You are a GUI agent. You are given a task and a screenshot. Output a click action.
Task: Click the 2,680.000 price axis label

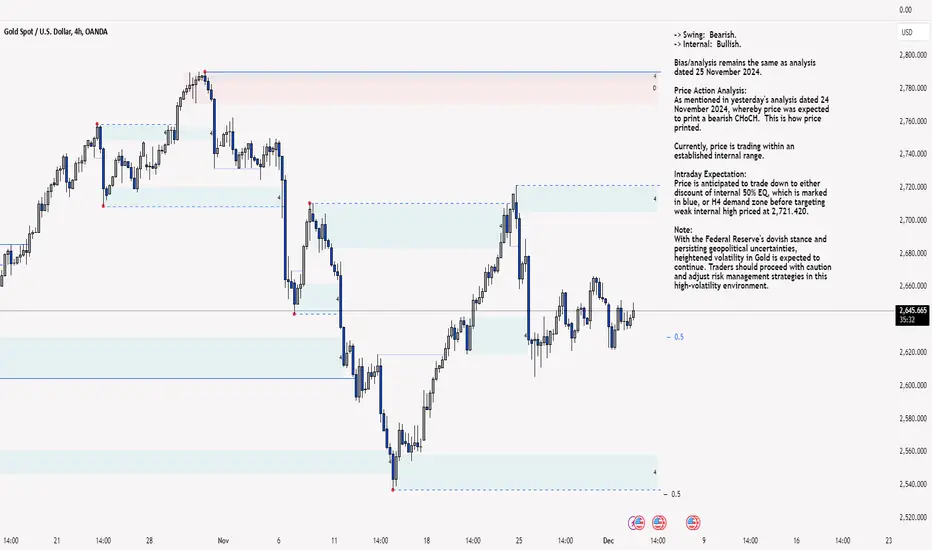(912, 253)
